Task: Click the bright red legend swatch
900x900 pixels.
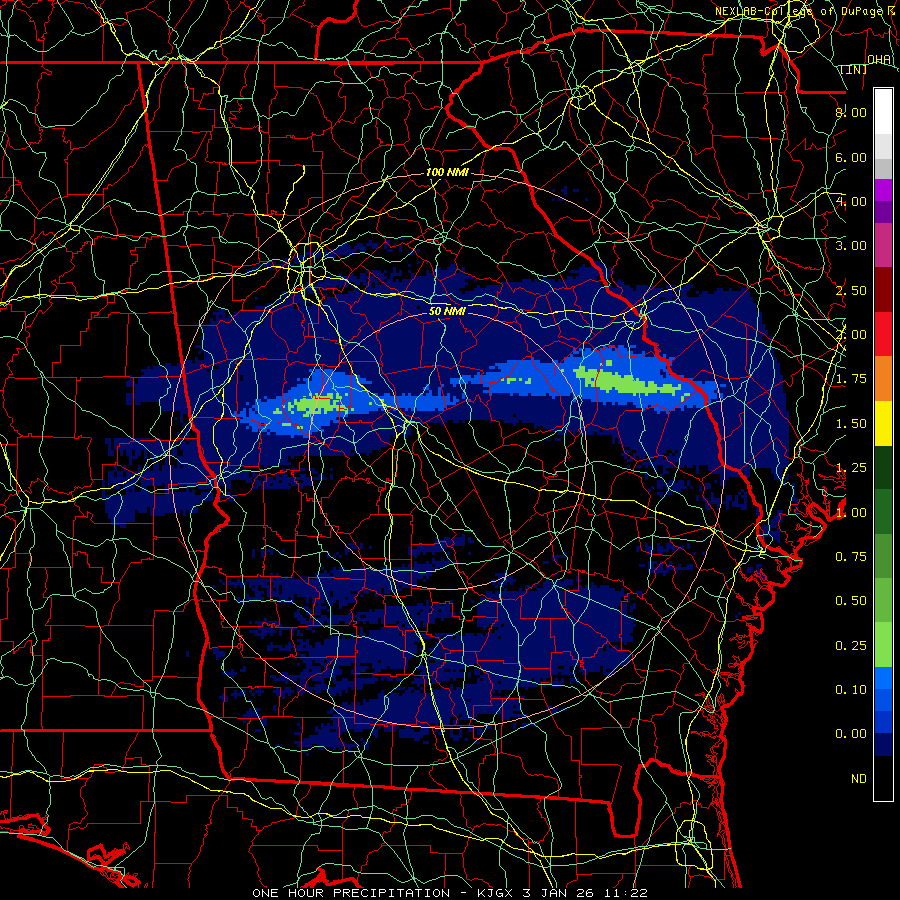Action: (883, 334)
